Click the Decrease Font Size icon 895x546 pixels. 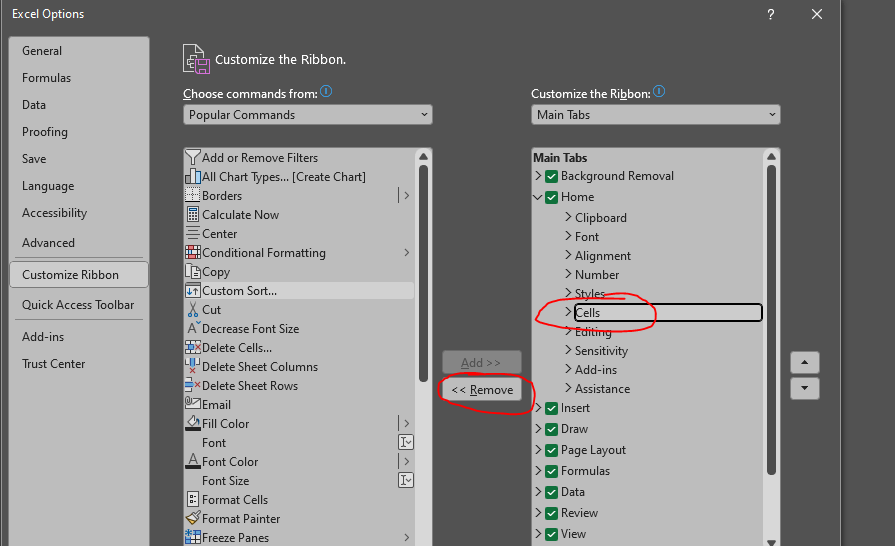[193, 328]
